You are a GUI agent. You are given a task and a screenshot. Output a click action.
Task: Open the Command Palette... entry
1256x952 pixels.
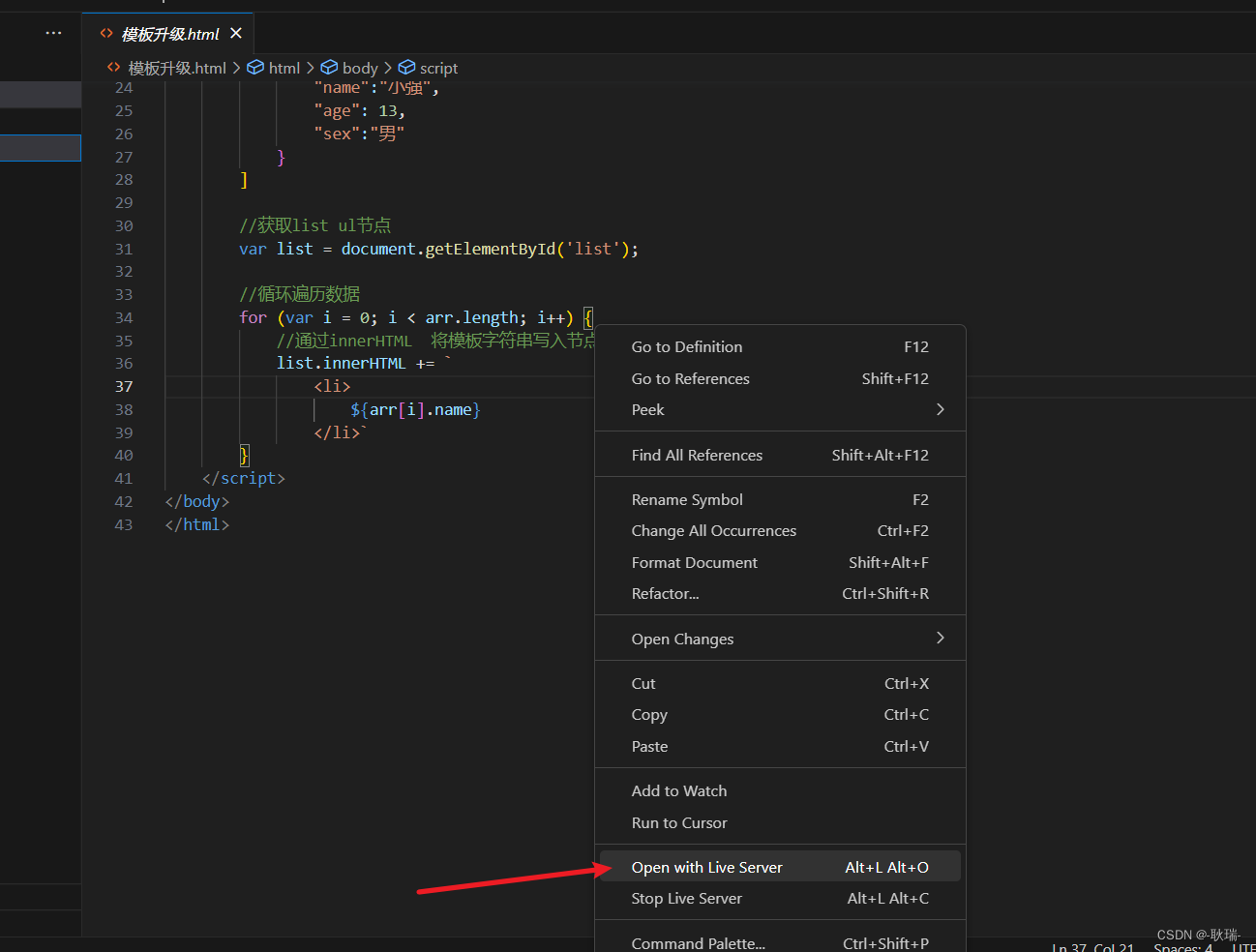(780, 942)
